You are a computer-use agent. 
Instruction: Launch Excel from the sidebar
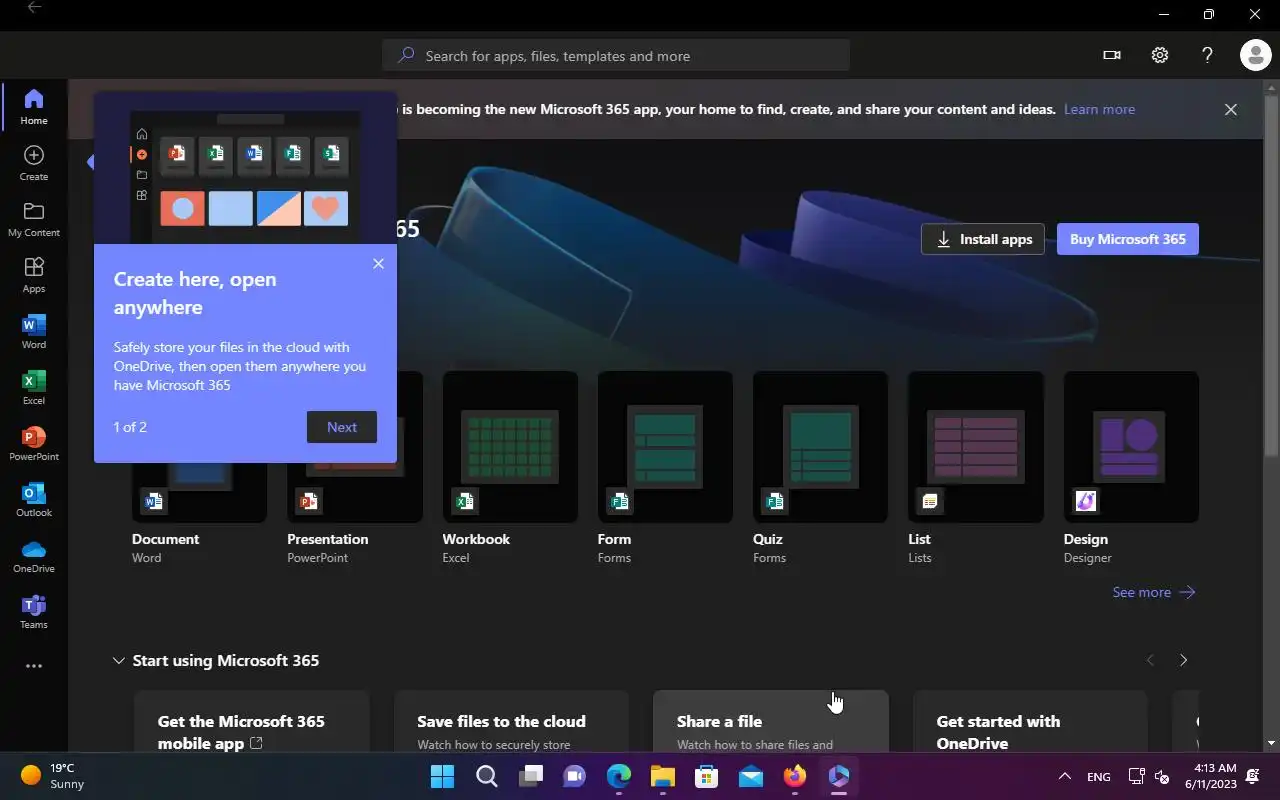33,387
